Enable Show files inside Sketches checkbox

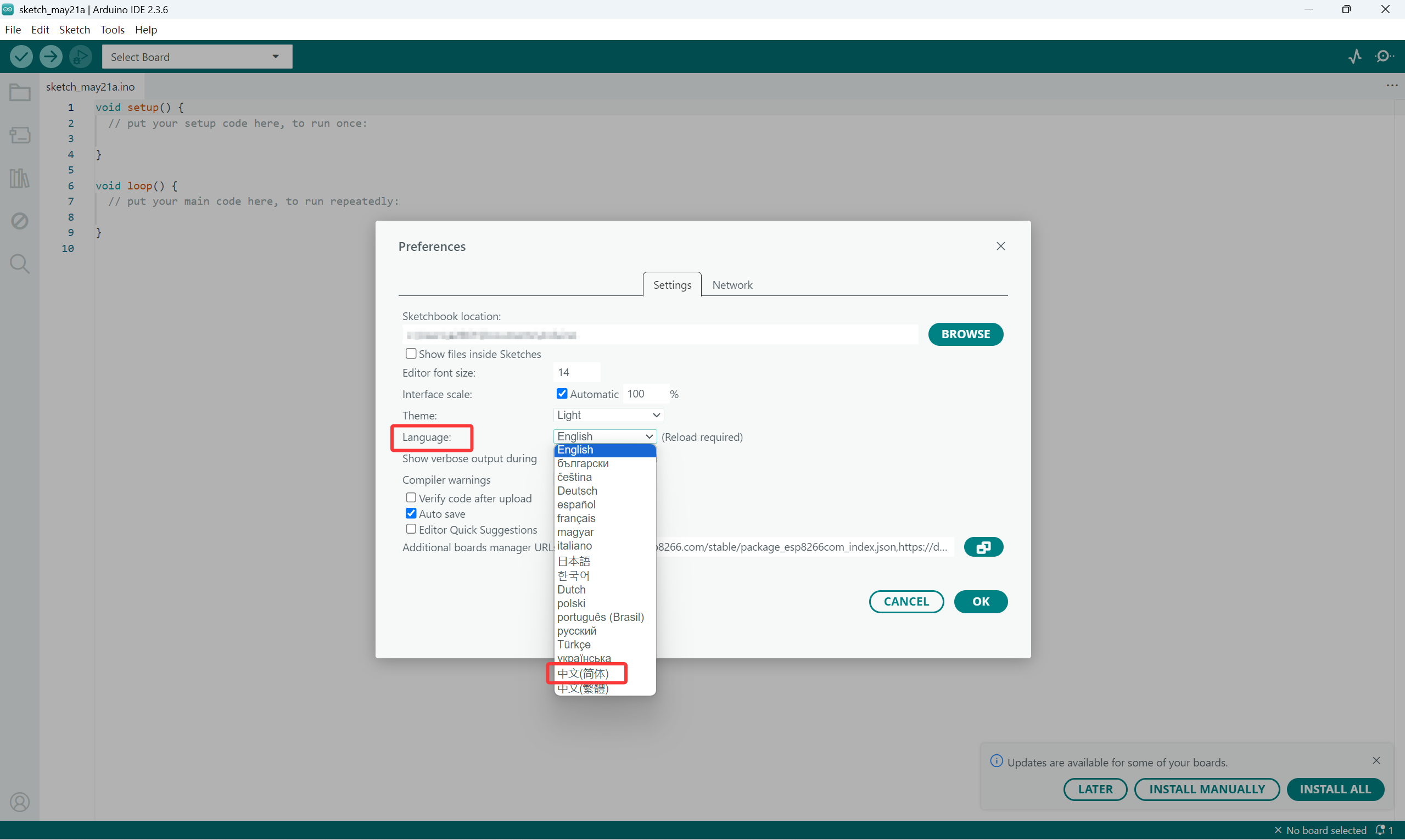tap(411, 354)
